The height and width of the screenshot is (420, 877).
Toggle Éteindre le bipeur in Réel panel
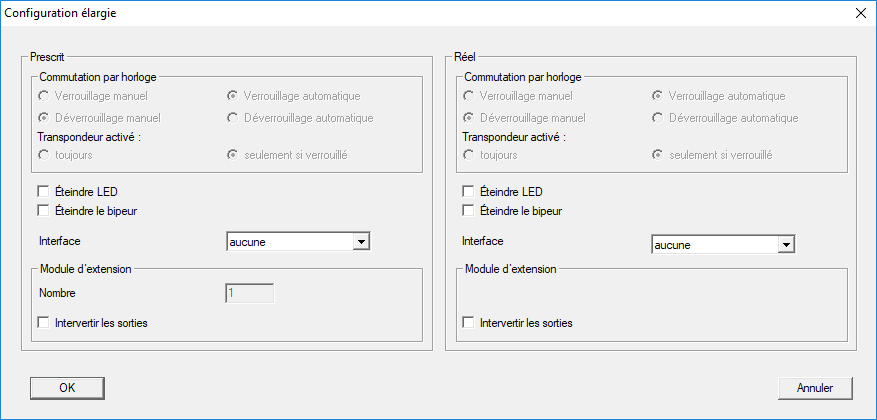(468, 211)
